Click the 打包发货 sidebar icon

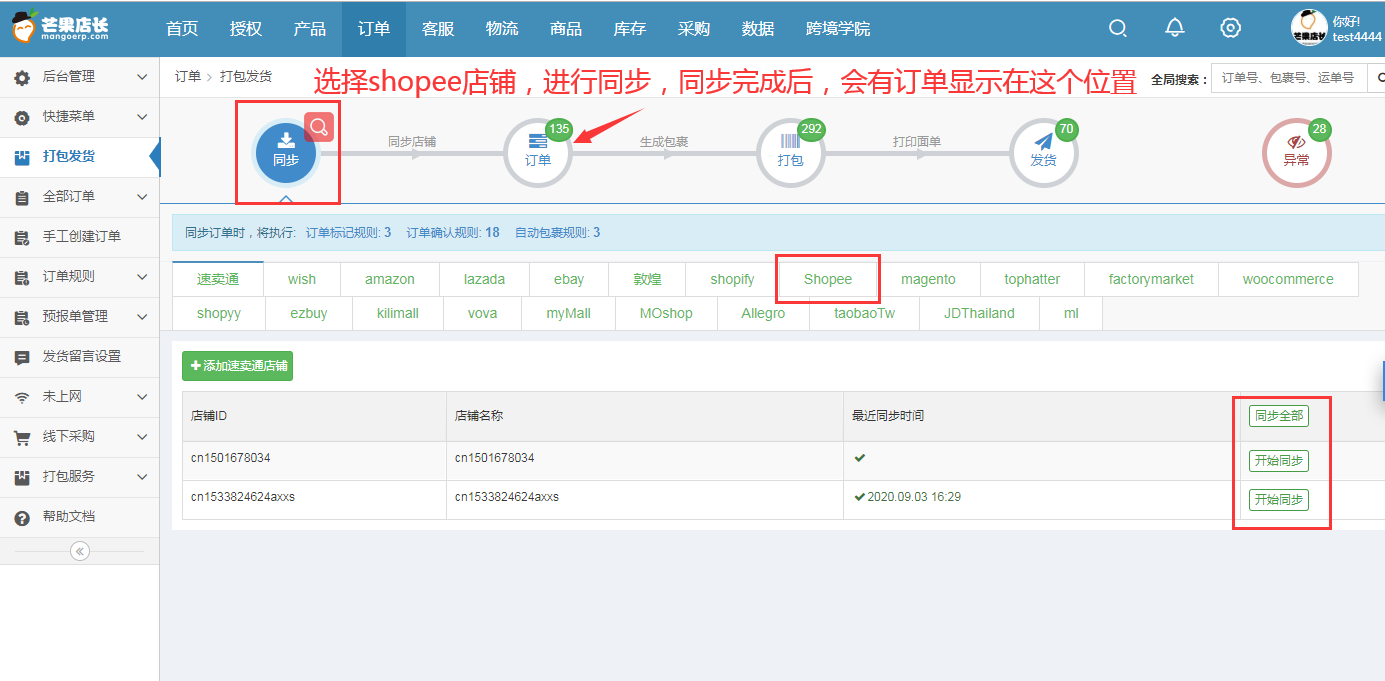coord(22,157)
